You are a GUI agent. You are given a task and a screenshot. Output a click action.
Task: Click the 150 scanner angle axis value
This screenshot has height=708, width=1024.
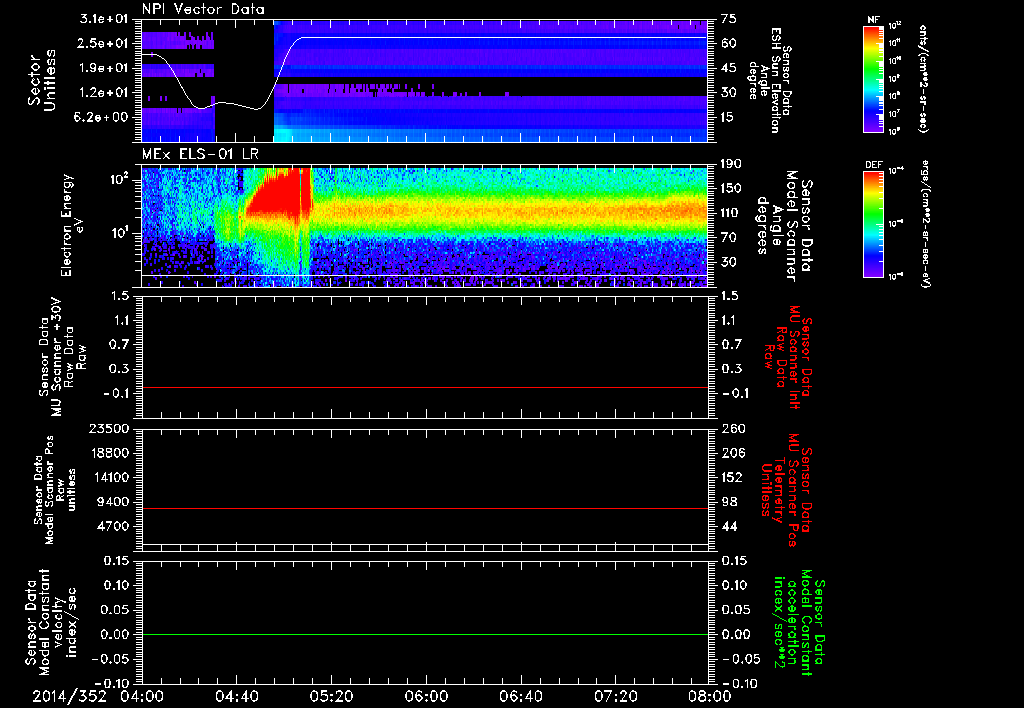(x=731, y=188)
